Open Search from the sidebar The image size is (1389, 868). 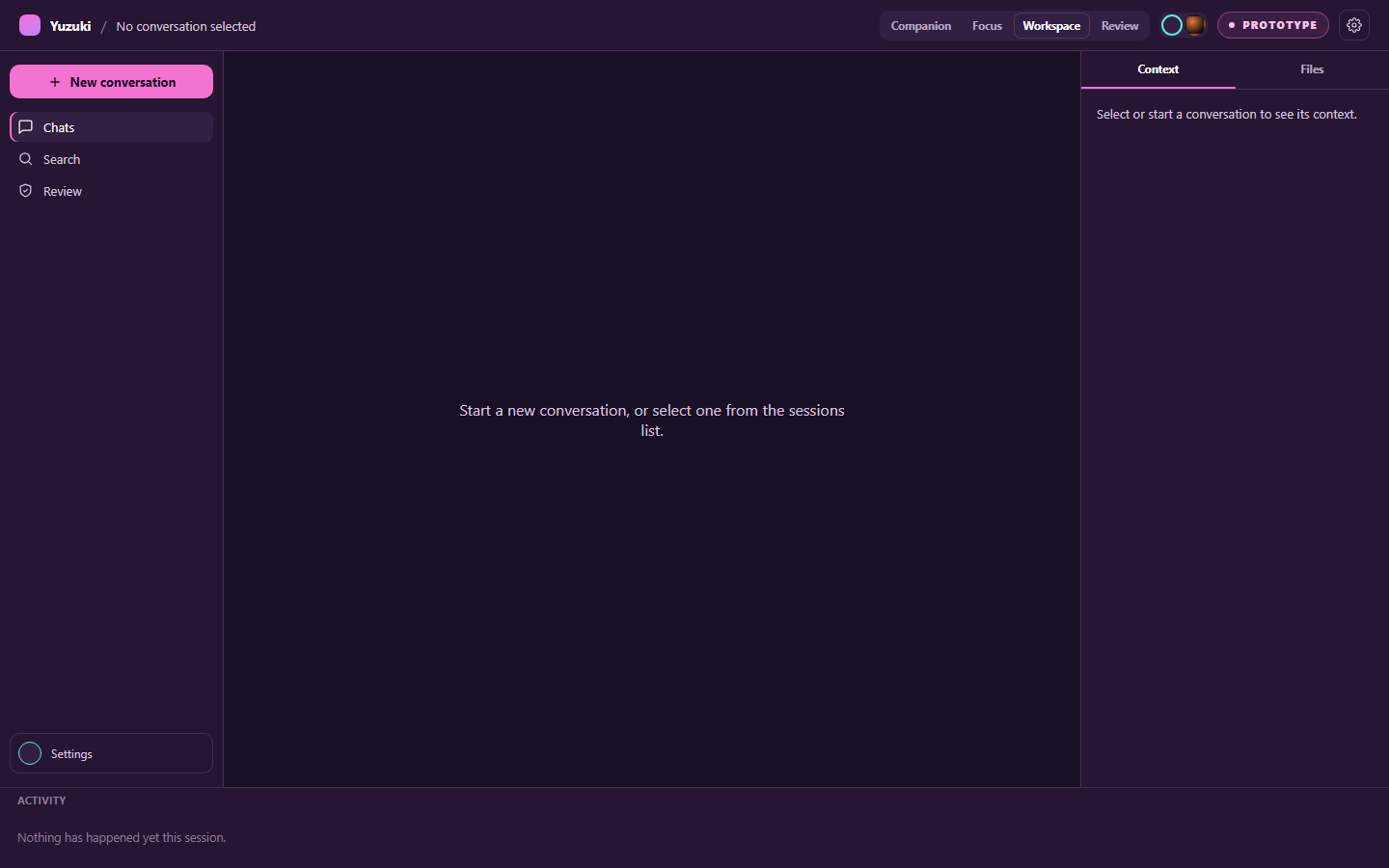(x=111, y=159)
